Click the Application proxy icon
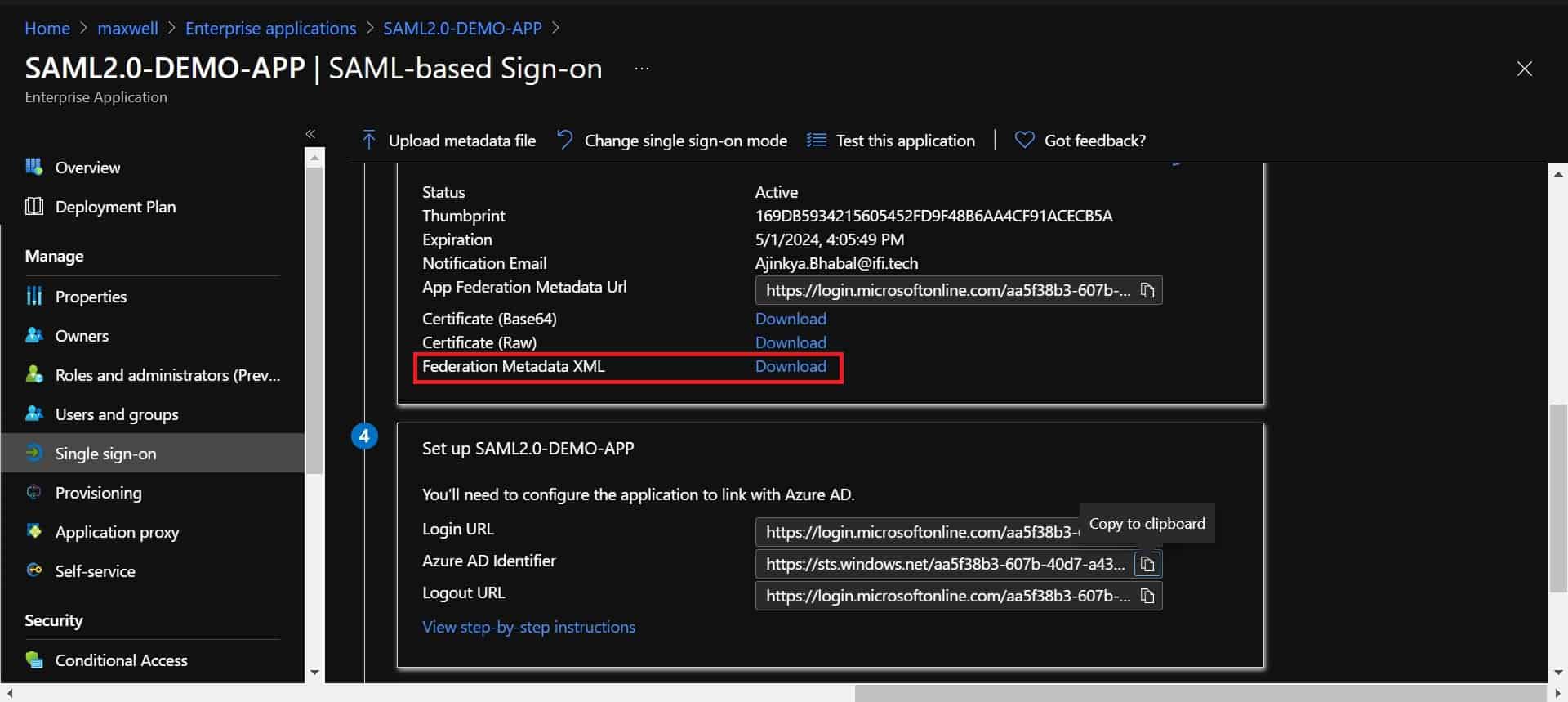This screenshot has height=702, width=1568. pyautogui.click(x=33, y=531)
